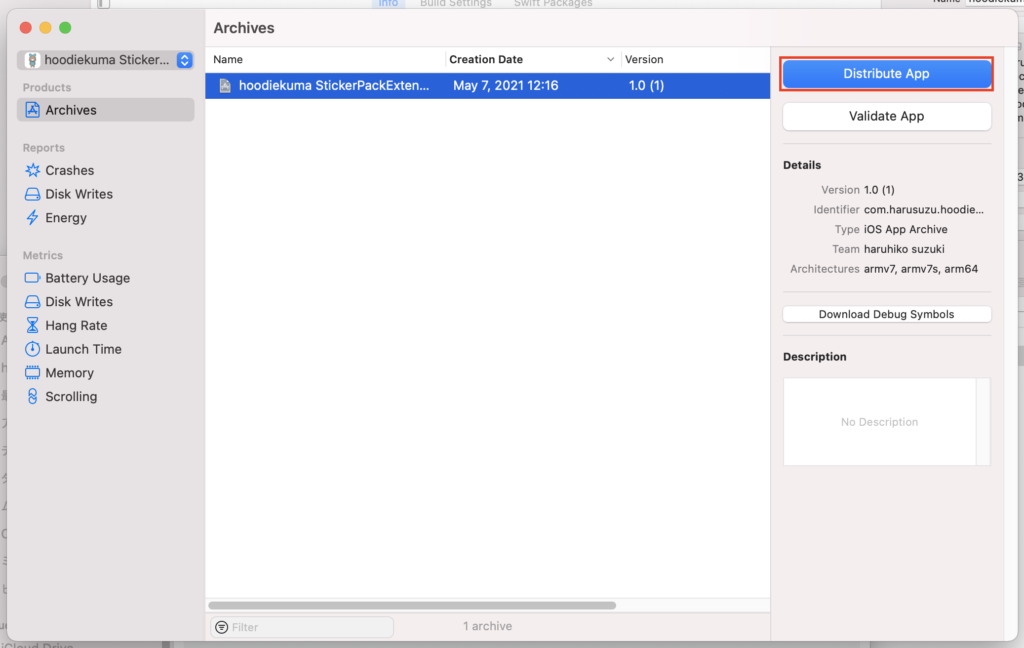The image size is (1024, 648).
Task: Click the Distribute App button
Action: click(886, 74)
